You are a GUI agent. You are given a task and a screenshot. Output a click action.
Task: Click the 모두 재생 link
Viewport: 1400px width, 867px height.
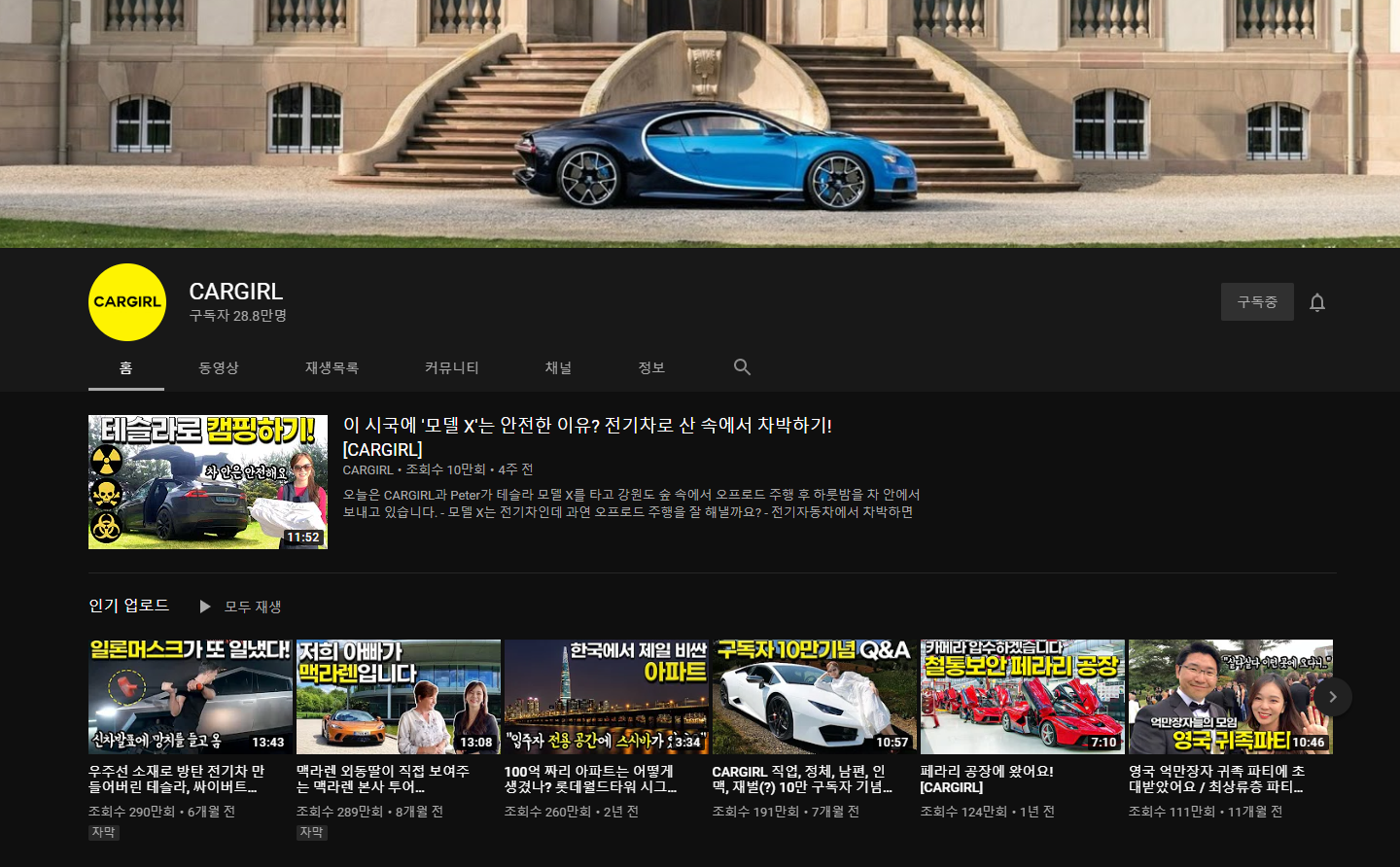tap(253, 607)
